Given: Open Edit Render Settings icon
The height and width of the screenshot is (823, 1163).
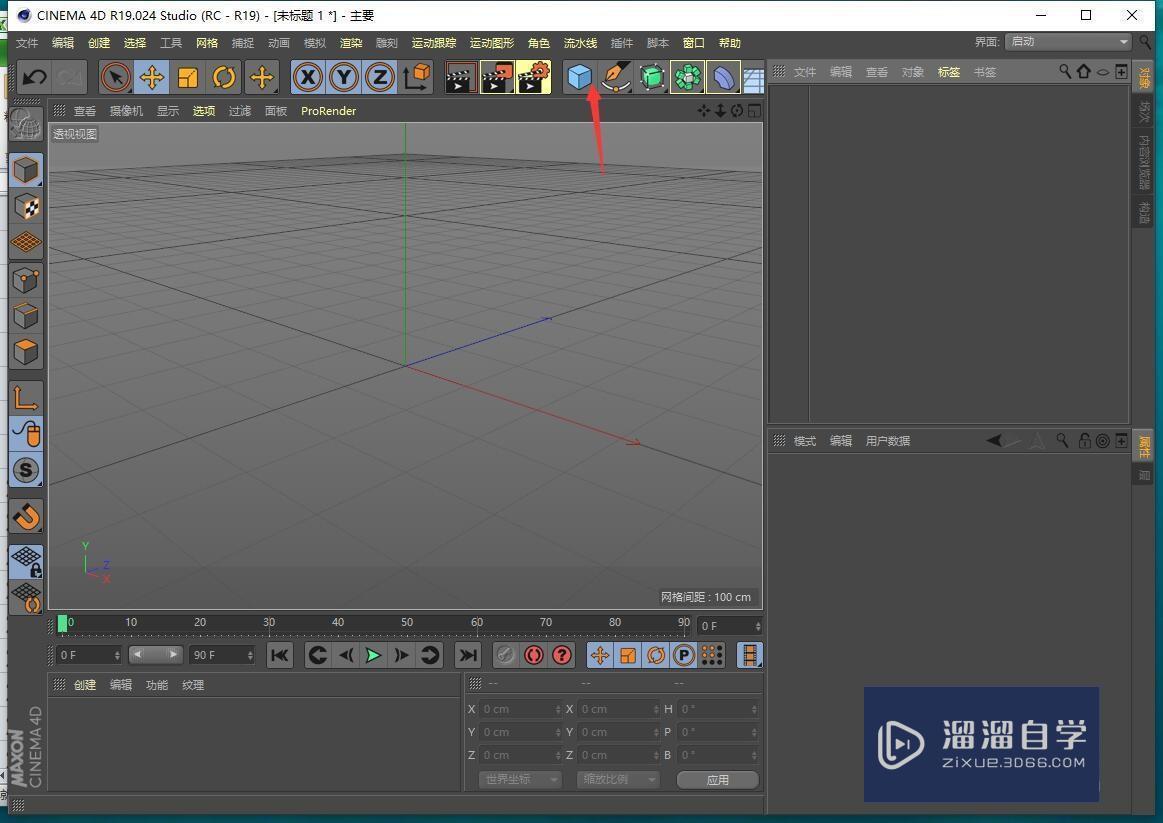Looking at the screenshot, I should (x=534, y=77).
